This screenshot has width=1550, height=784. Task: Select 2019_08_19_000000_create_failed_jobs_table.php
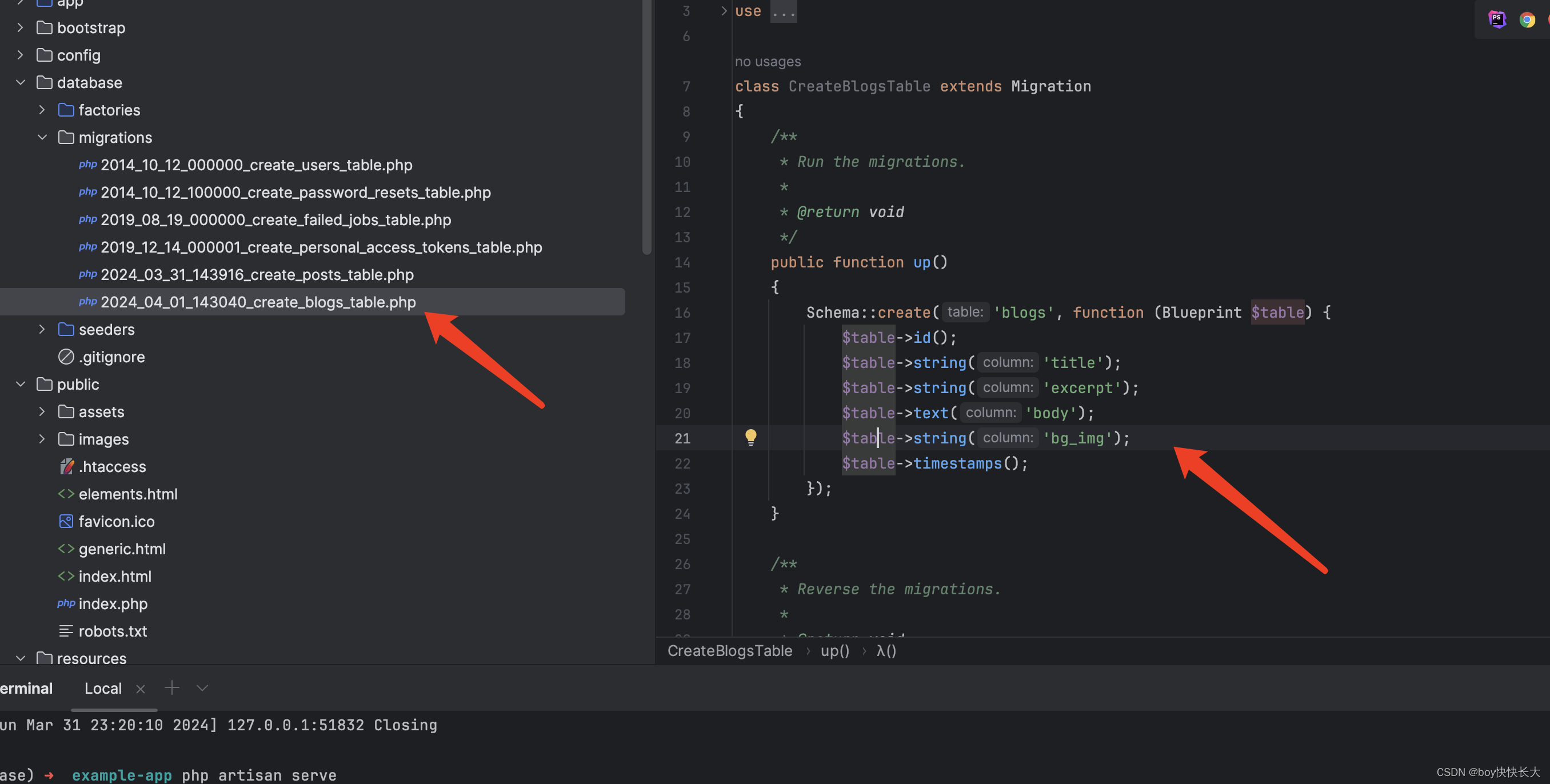click(275, 219)
